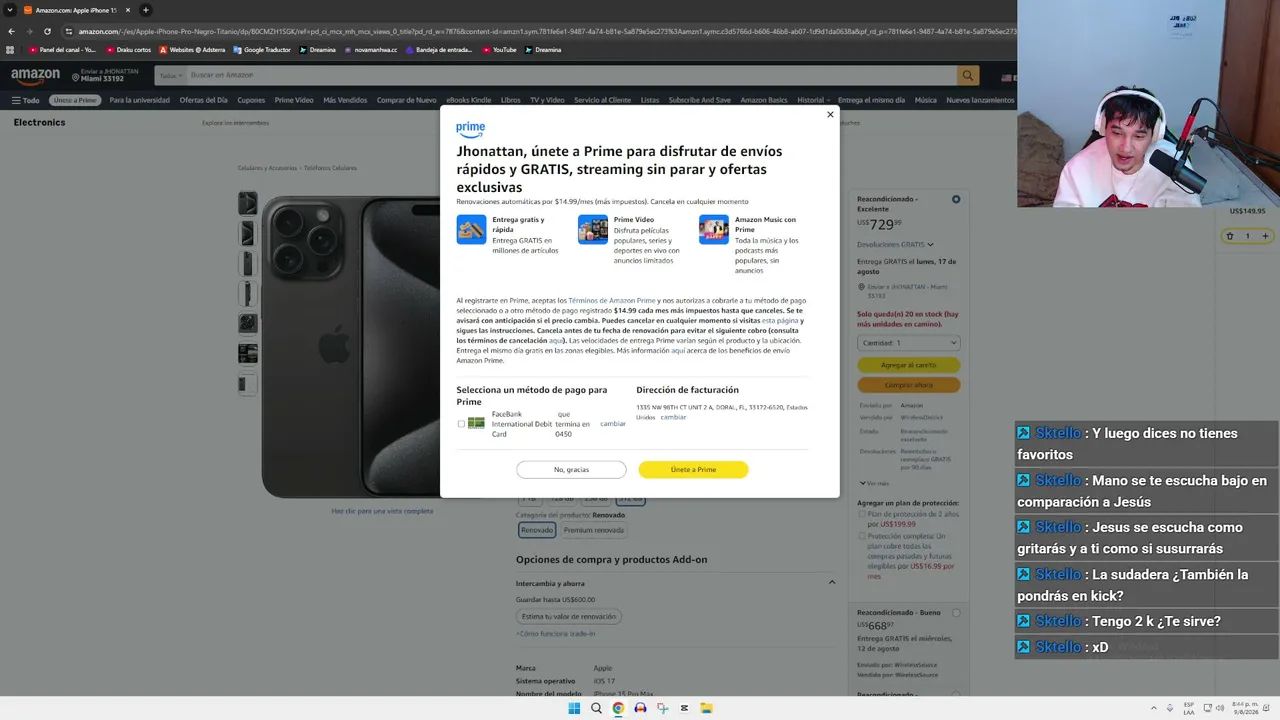Screen dimensions: 1280x720
Task: Click 'Únete a Prime' in navigation bar
Action: (75, 100)
